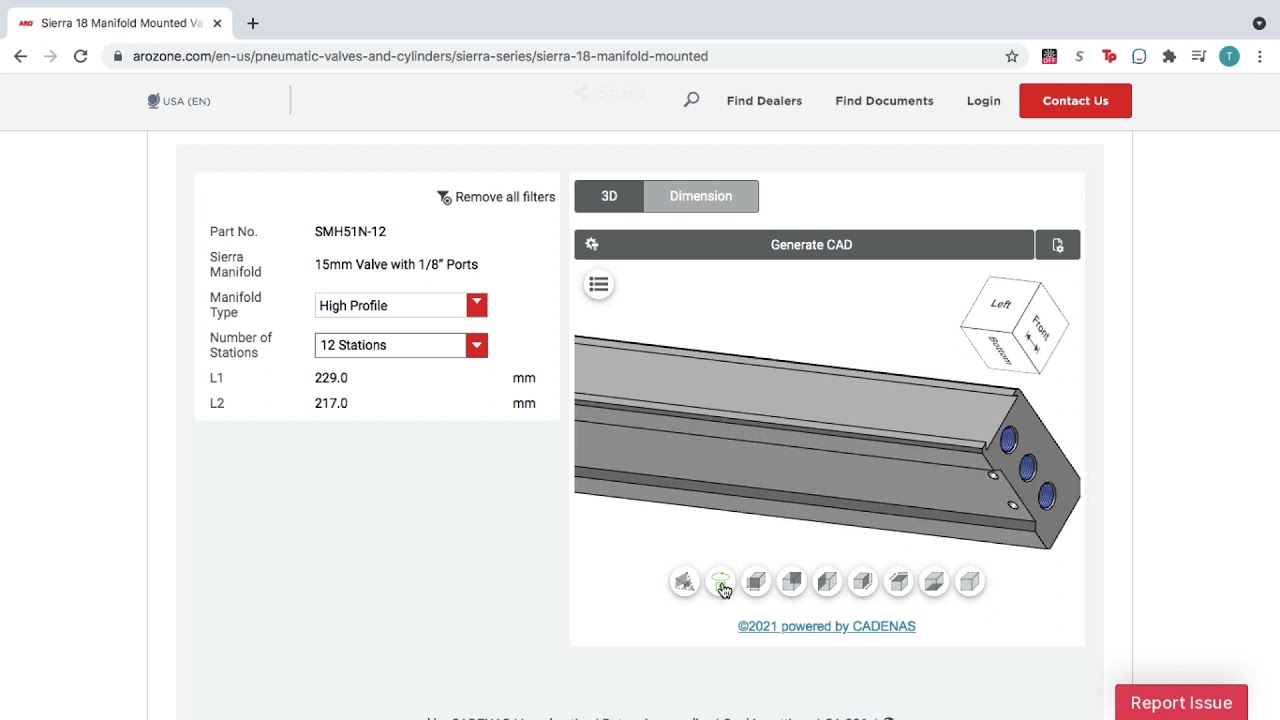Viewport: 1280px width, 720px height.
Task: Close the Sierra 18 Manifold Mounted tab
Action: click(217, 23)
